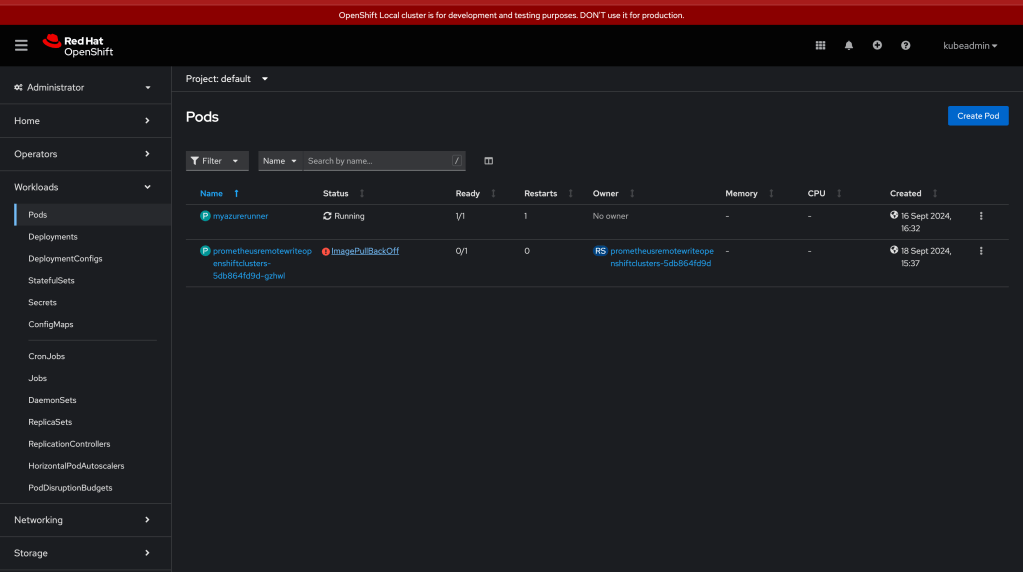Open the kubeadmin user menu

tap(970, 46)
